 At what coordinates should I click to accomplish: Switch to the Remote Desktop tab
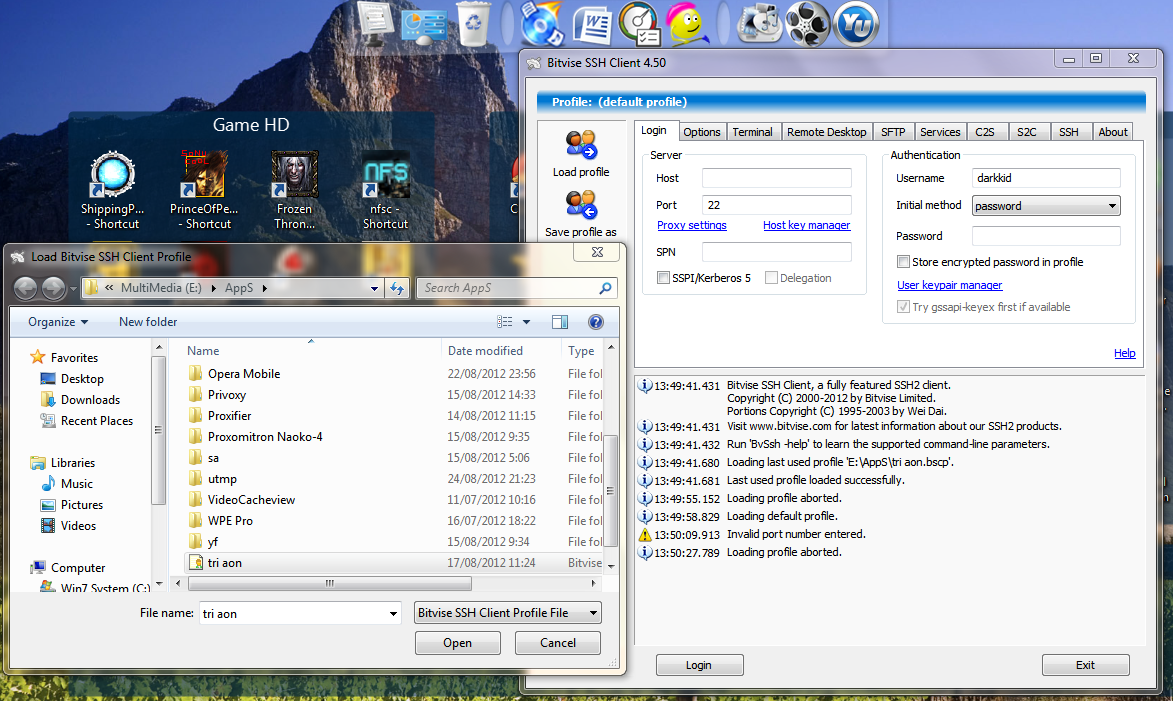pos(827,132)
